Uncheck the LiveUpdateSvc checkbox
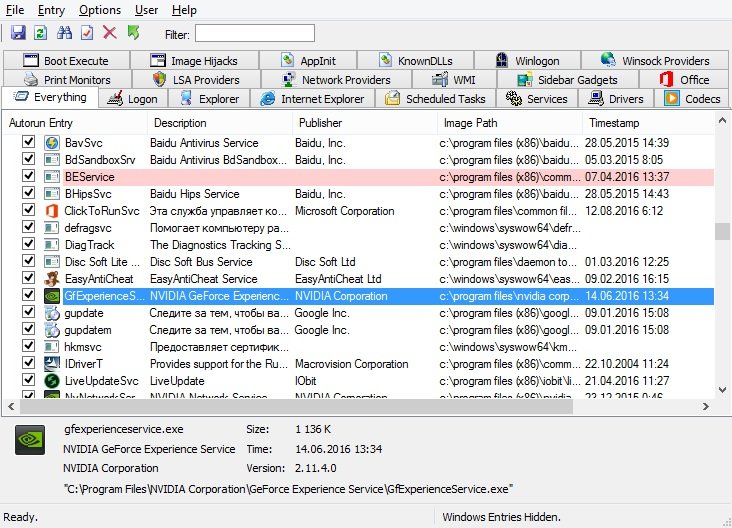This screenshot has height=528, width=732. (x=28, y=380)
